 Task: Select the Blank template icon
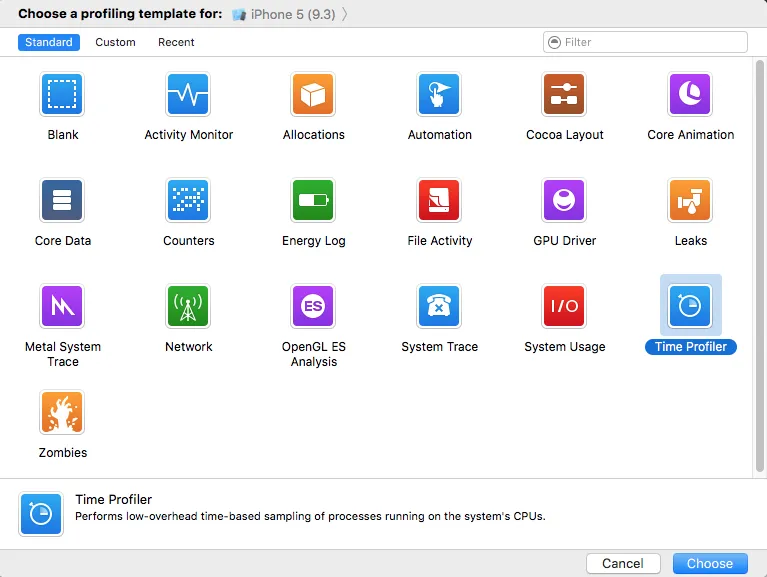pos(62,94)
